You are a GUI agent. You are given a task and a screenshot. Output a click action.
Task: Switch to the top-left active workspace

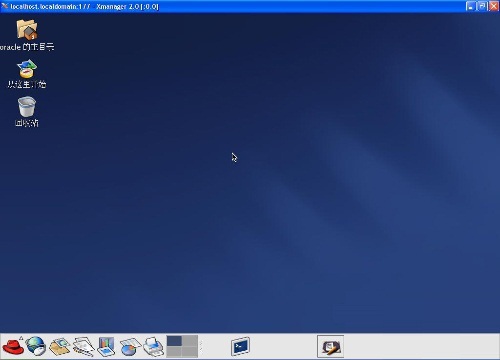[174, 341]
